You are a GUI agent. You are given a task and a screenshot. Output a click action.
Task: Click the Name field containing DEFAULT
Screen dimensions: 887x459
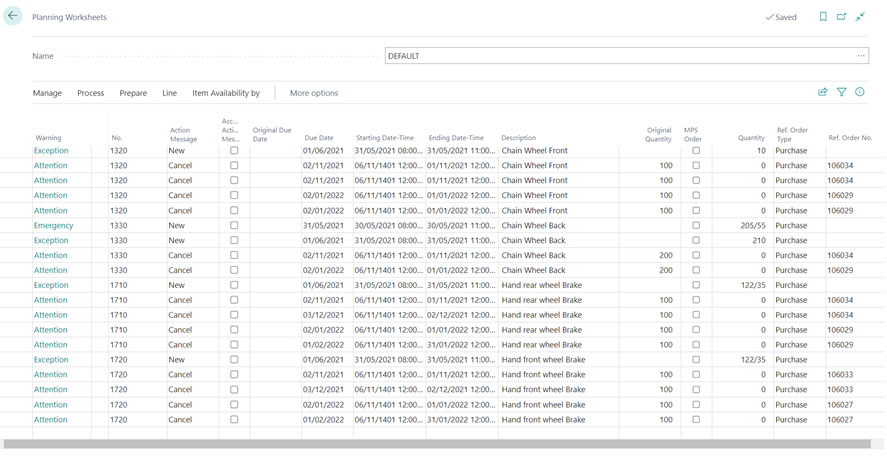coord(620,56)
